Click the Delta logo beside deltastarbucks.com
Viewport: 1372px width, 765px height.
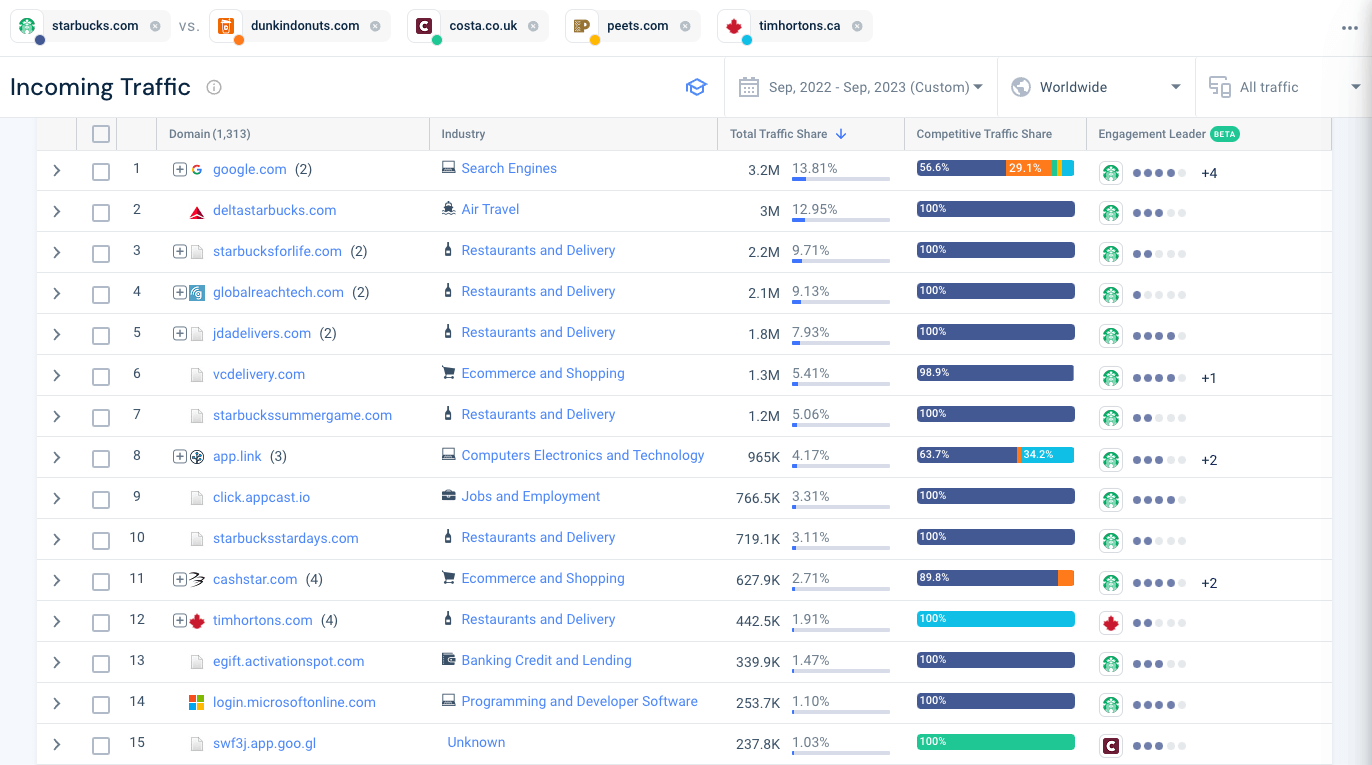[197, 211]
